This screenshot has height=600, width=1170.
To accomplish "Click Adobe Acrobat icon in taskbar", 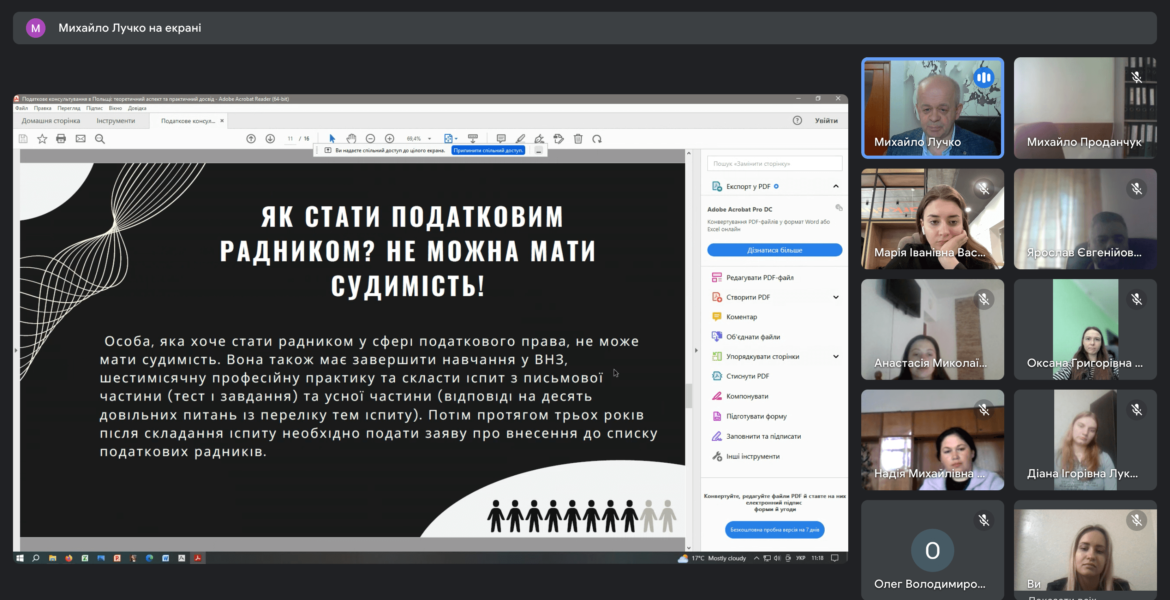I will click(x=198, y=558).
